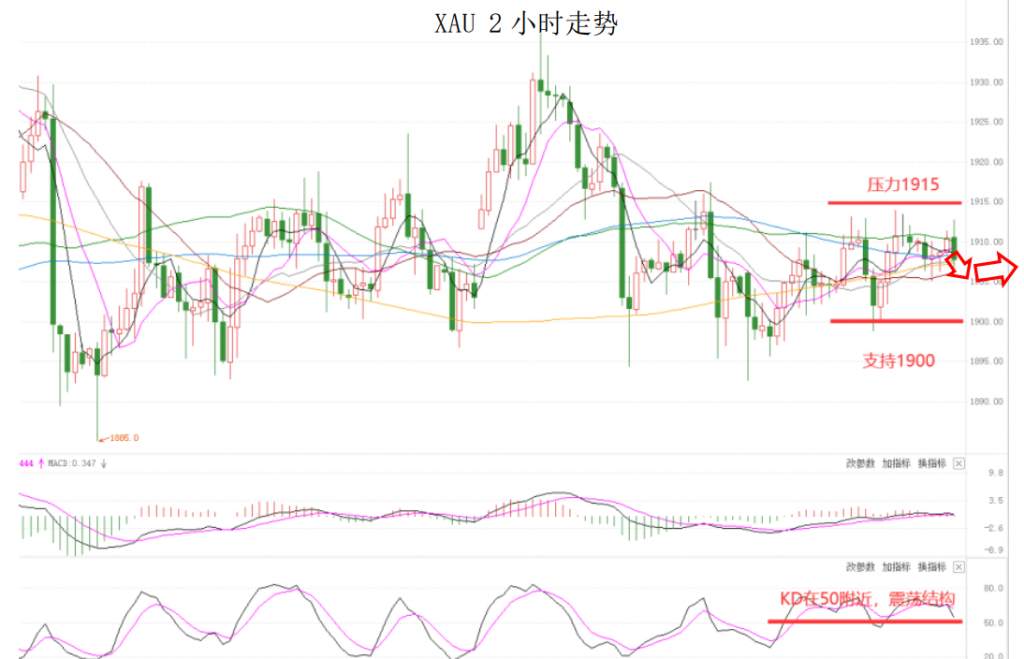The width and height of the screenshot is (1024, 659).
Task: Close the KD indicator panel
Action: [x=958, y=567]
